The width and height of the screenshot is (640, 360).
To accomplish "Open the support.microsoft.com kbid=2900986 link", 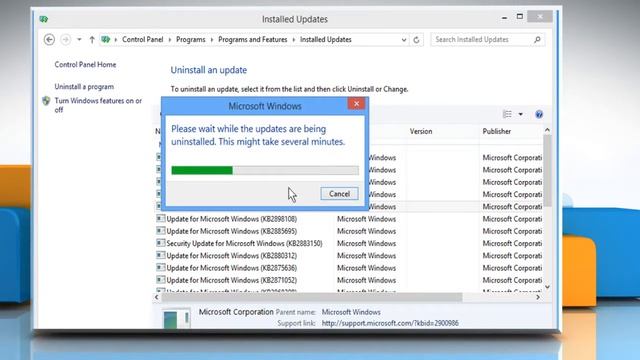I will point(390,323).
